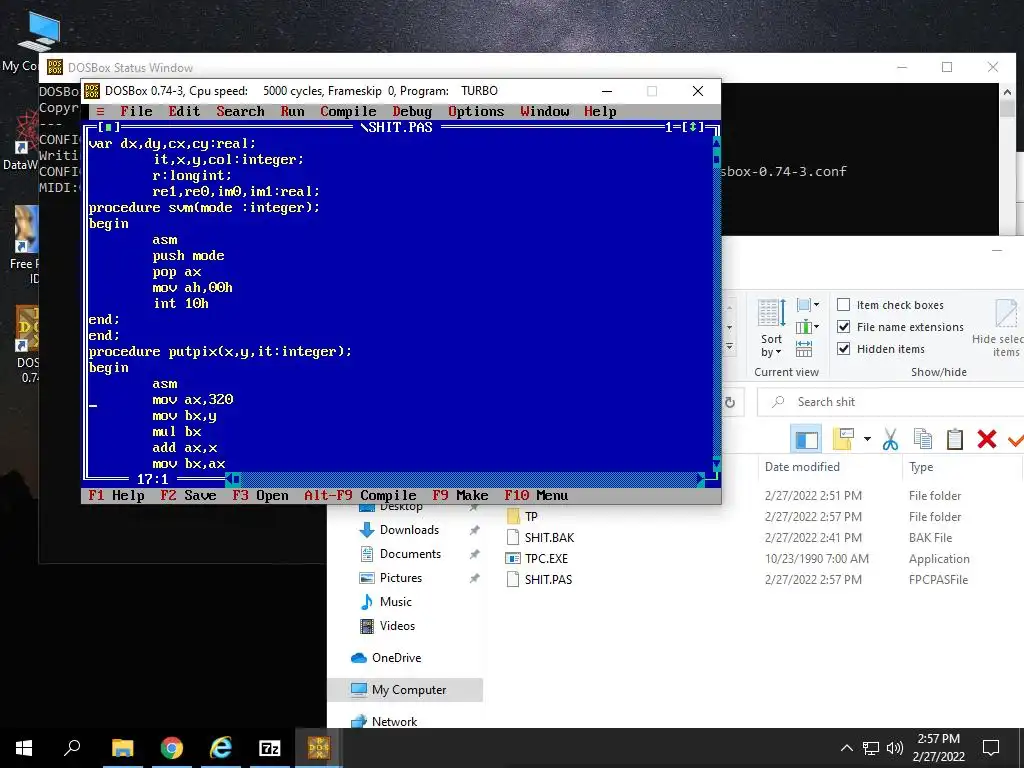Click the taskbar search magnifier icon
The width and height of the screenshot is (1024, 768).
pos(72,748)
